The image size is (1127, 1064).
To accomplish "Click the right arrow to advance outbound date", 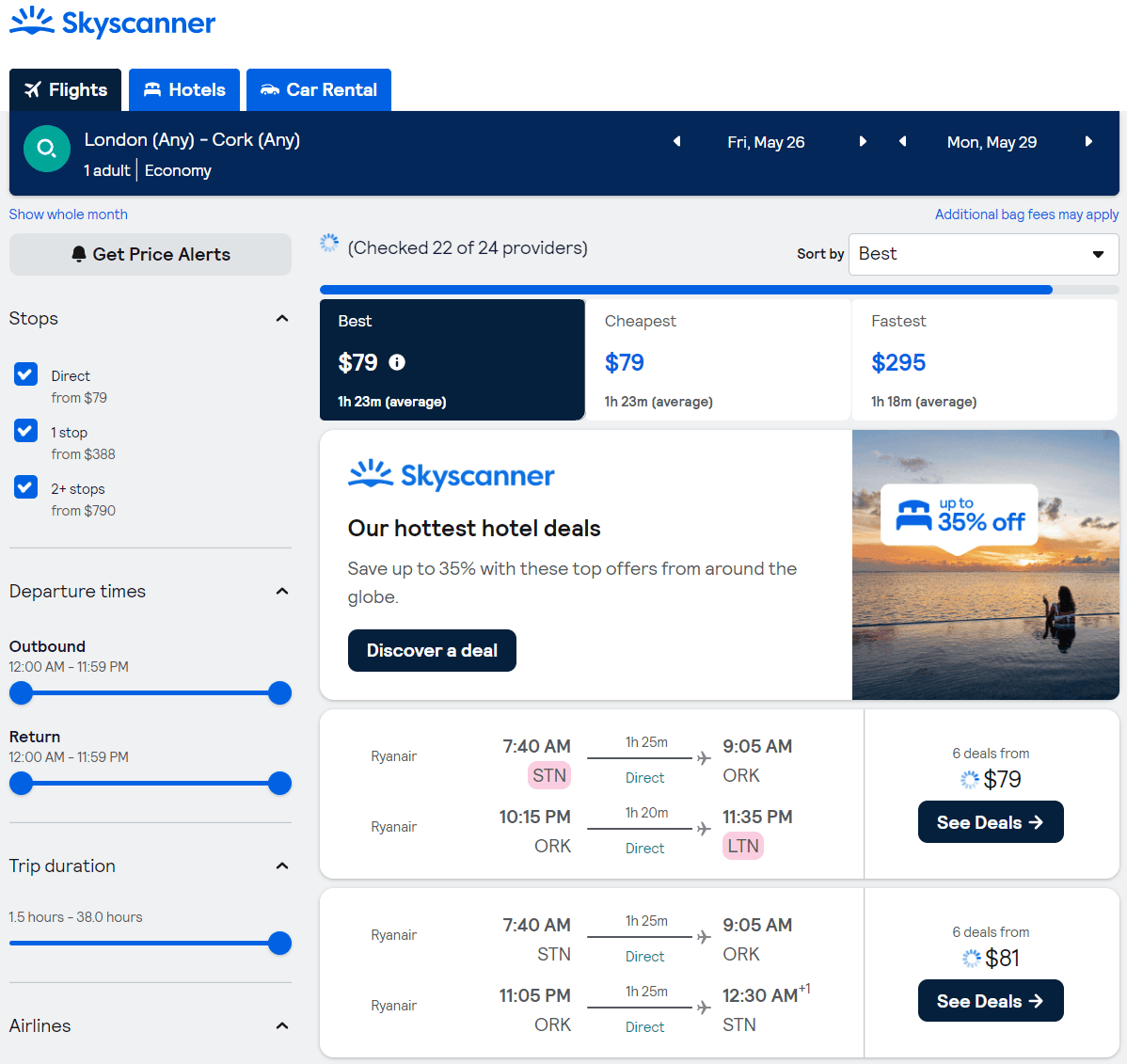I will pos(863,141).
